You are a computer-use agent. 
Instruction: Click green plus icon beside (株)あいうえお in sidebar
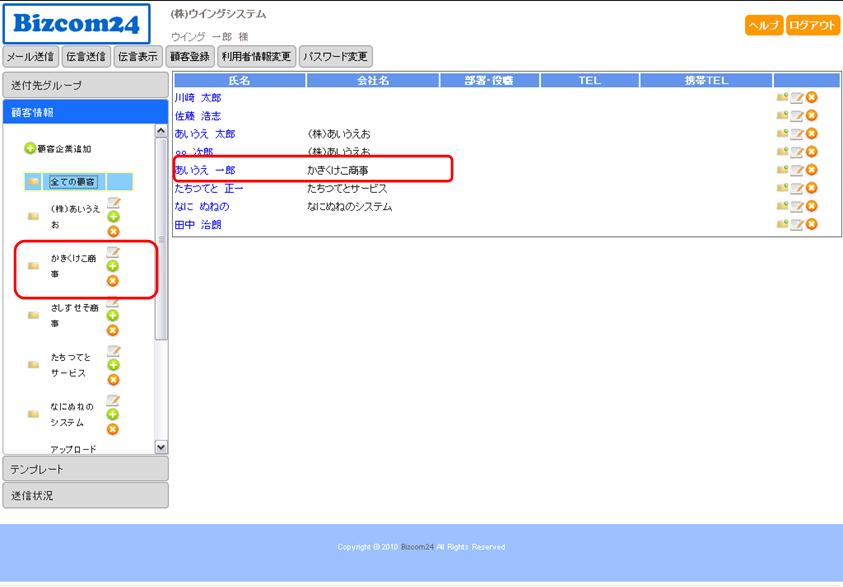tap(113, 217)
